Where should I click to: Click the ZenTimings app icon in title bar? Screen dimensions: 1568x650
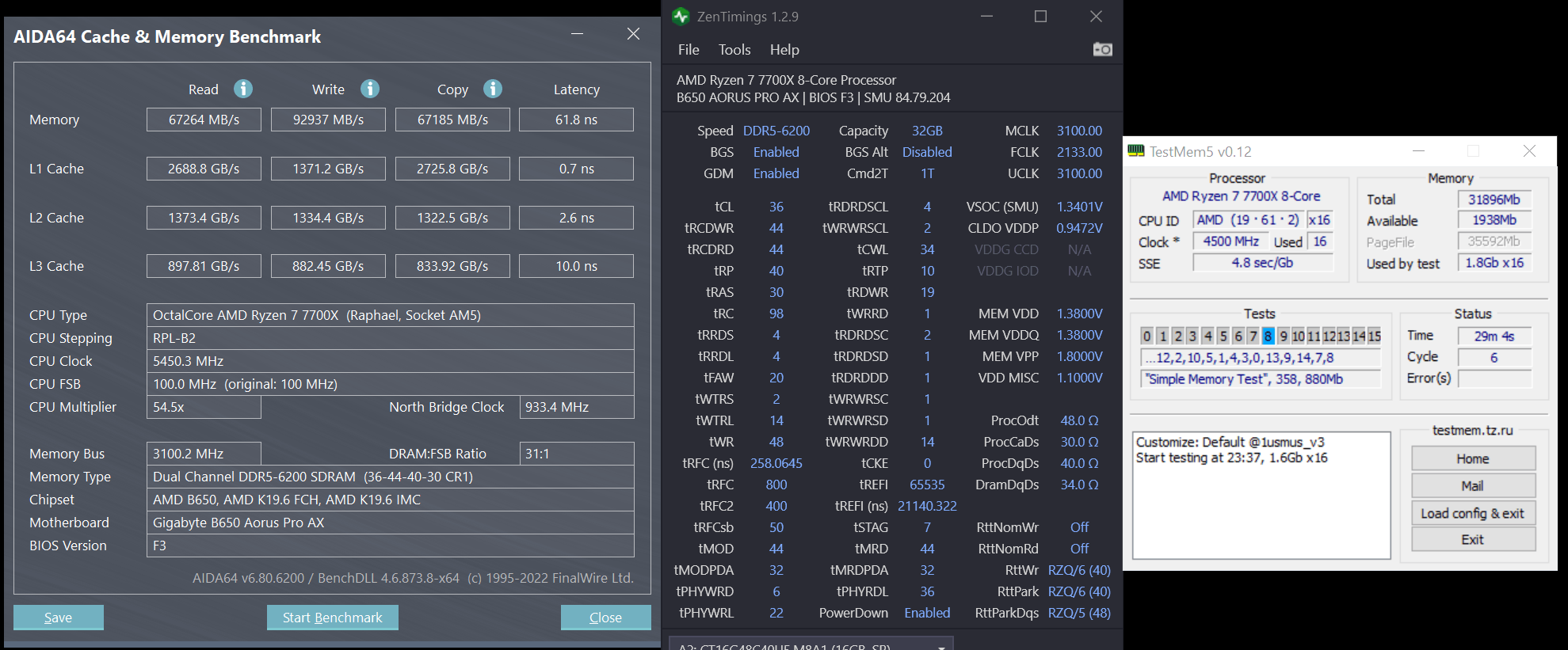(x=681, y=16)
